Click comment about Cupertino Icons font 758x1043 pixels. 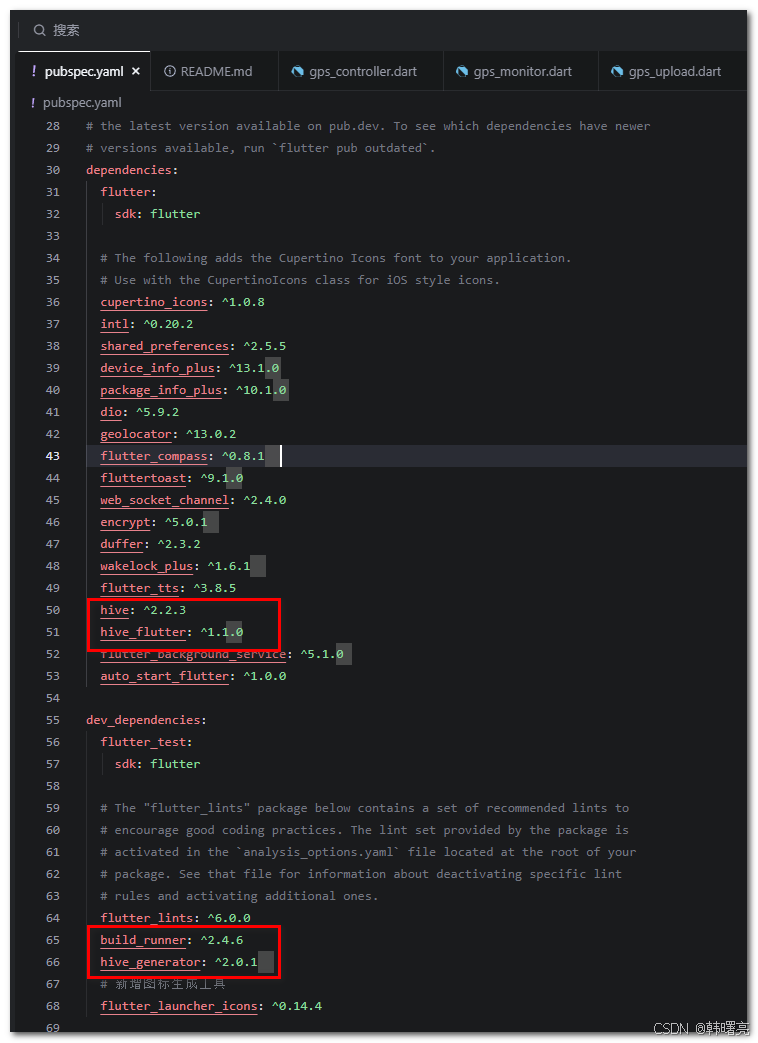pos(336,258)
